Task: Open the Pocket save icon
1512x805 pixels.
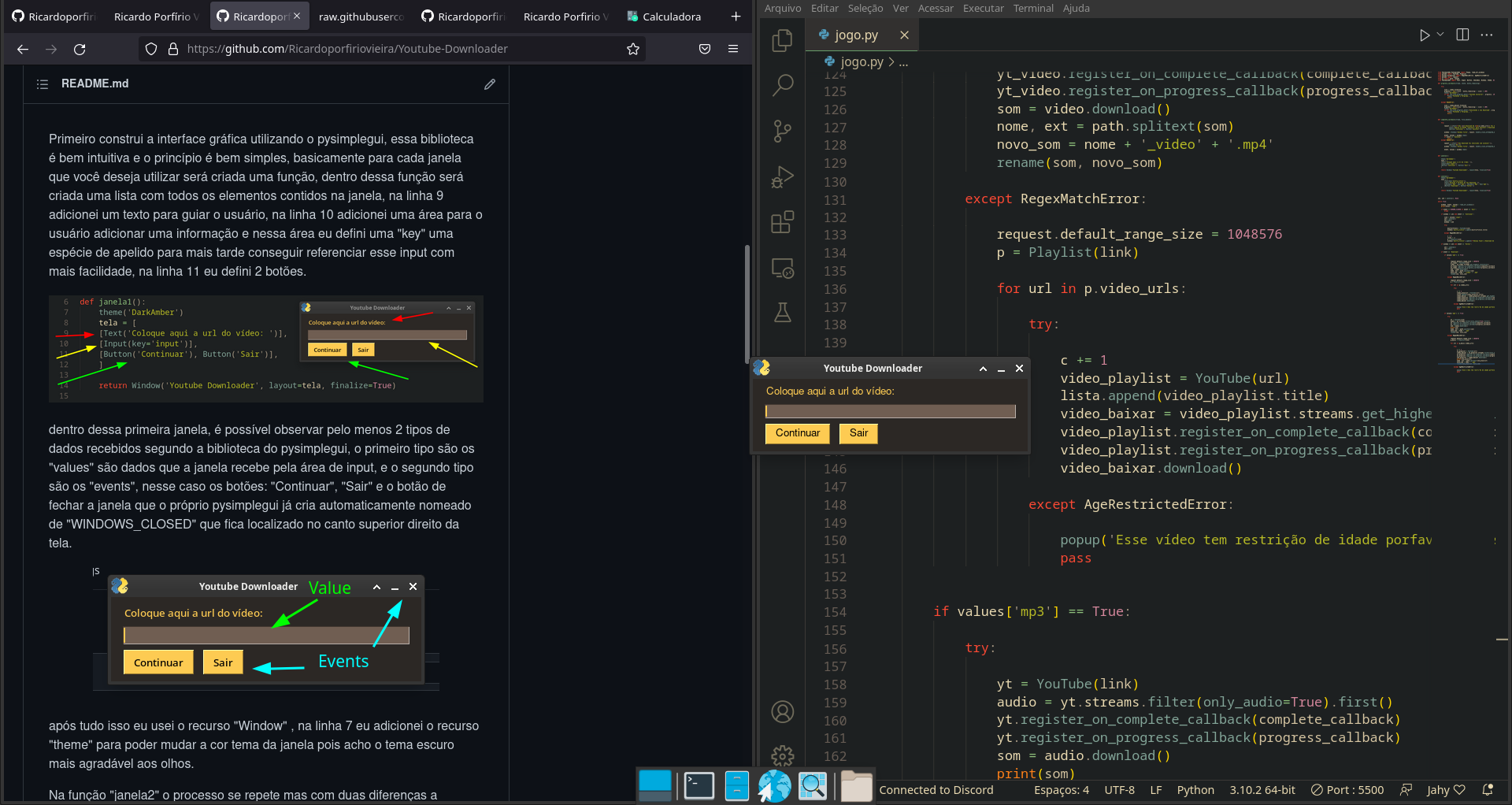Action: pos(705,49)
